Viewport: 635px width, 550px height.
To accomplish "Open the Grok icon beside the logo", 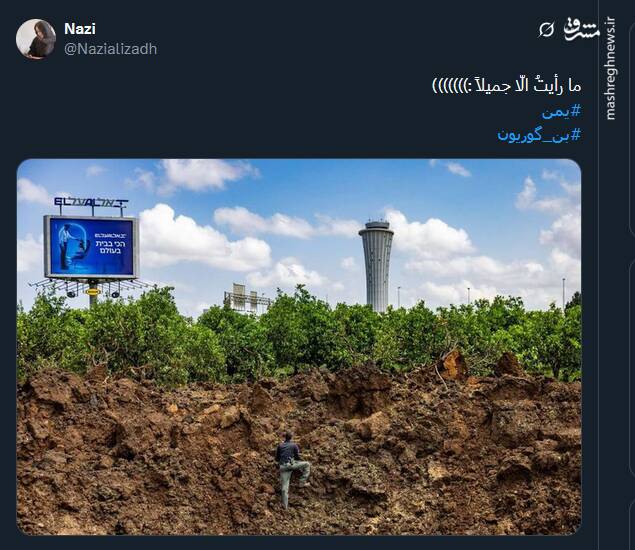I will [x=546, y=30].
